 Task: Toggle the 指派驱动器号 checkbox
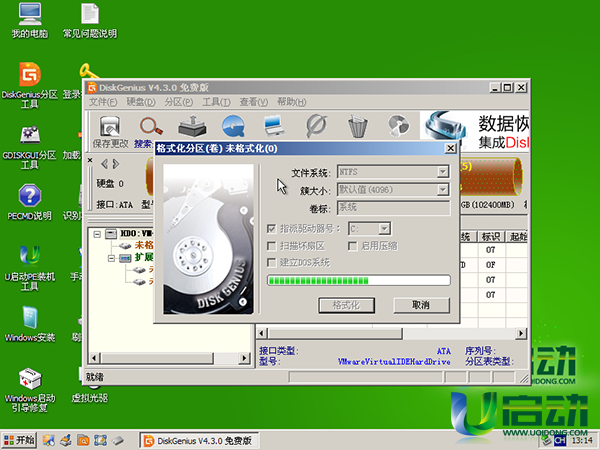[x=271, y=229]
